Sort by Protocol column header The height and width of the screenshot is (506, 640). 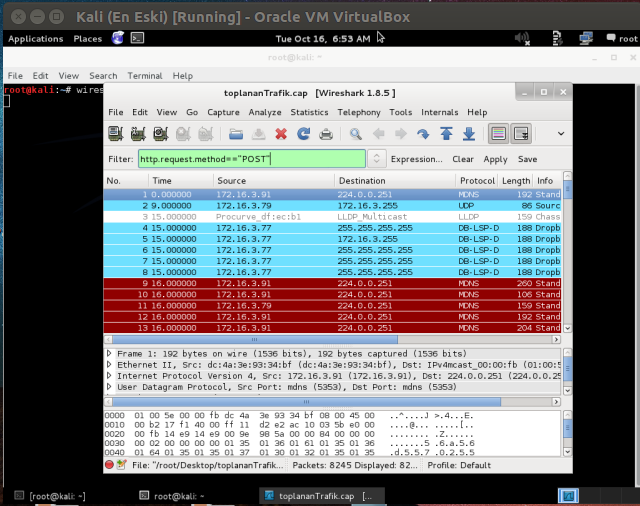click(477, 181)
